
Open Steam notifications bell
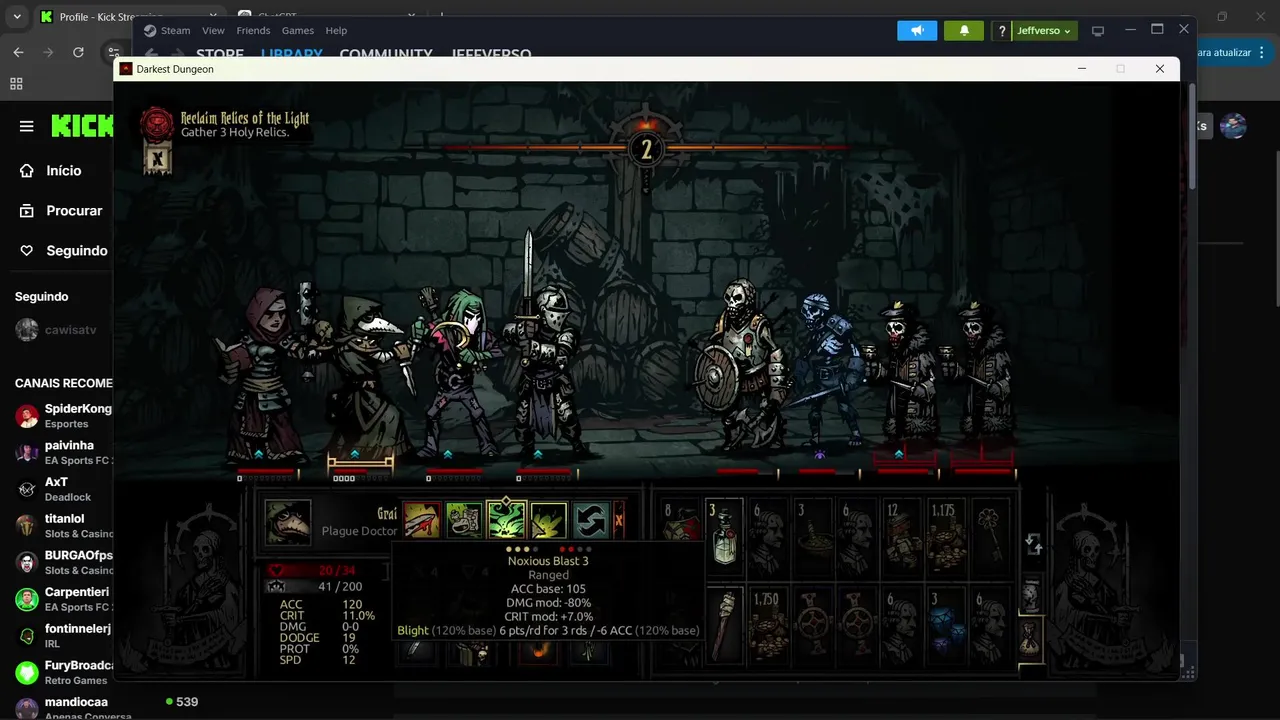tap(964, 31)
